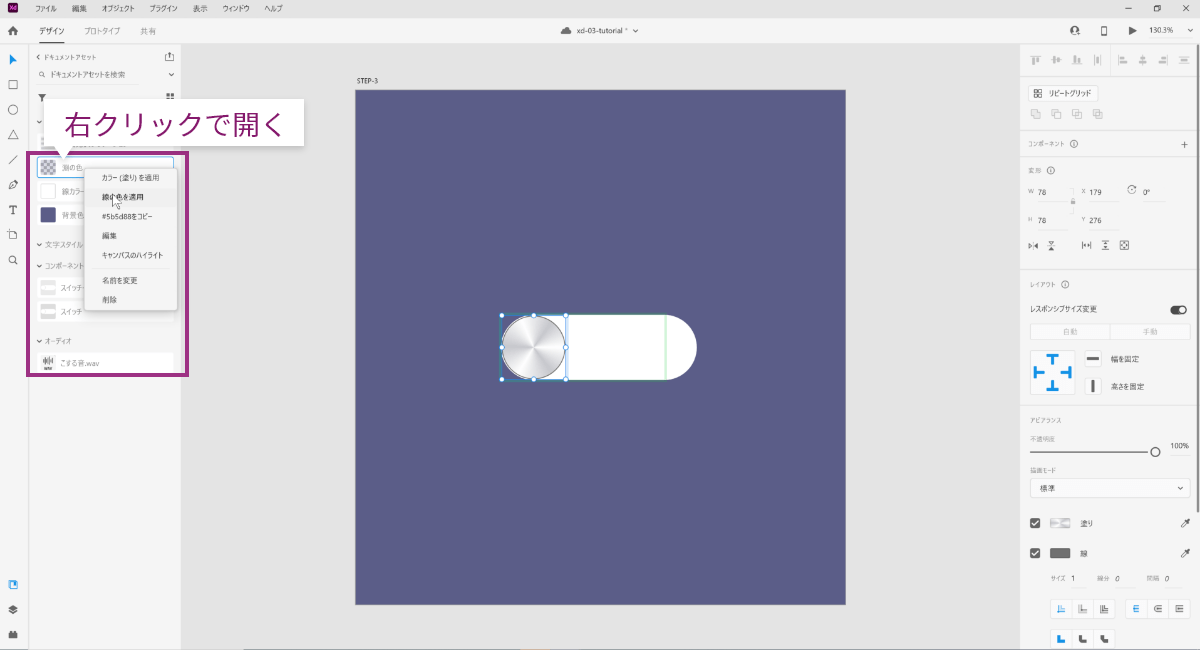Select the 手動 responsive mode
Image resolution: width=1200 pixels, height=650 pixels.
coord(1150,332)
